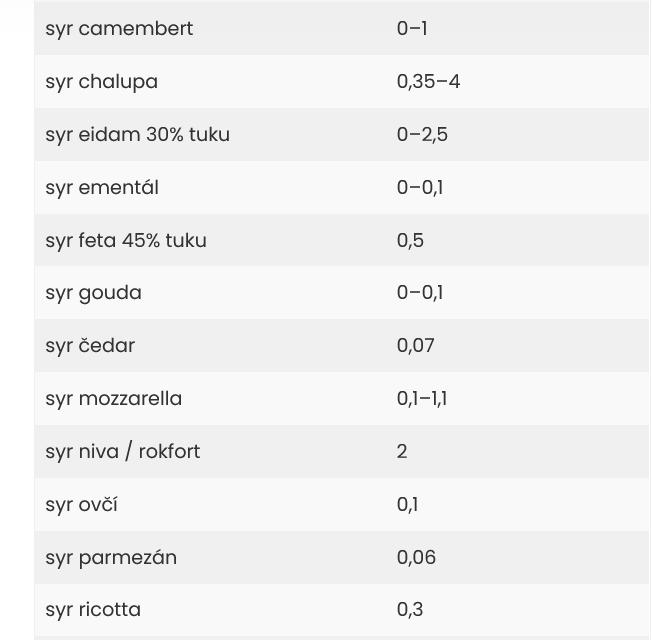Click the value 2 for niva / rokfort
This screenshot has width=652, height=640.
point(402,452)
